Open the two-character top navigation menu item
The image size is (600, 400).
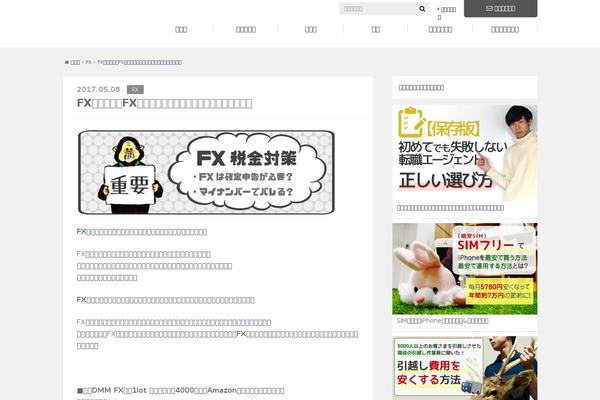point(376,29)
